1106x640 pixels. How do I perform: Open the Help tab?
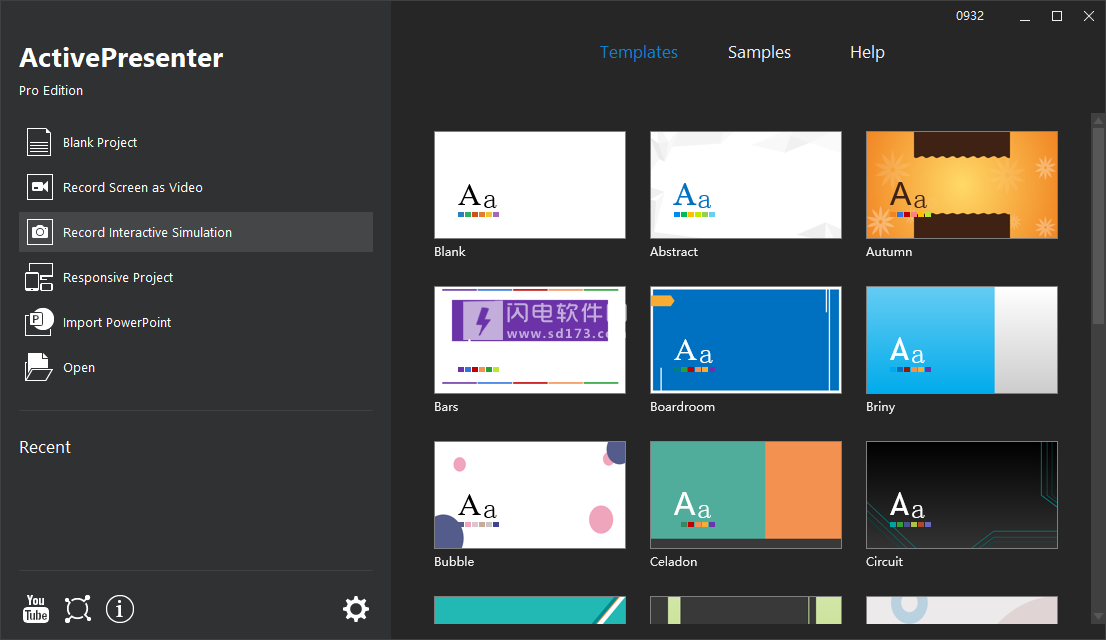[867, 52]
